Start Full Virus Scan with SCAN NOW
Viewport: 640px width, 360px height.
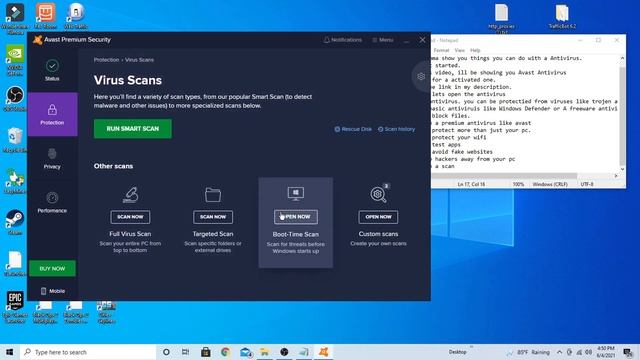tap(130, 217)
